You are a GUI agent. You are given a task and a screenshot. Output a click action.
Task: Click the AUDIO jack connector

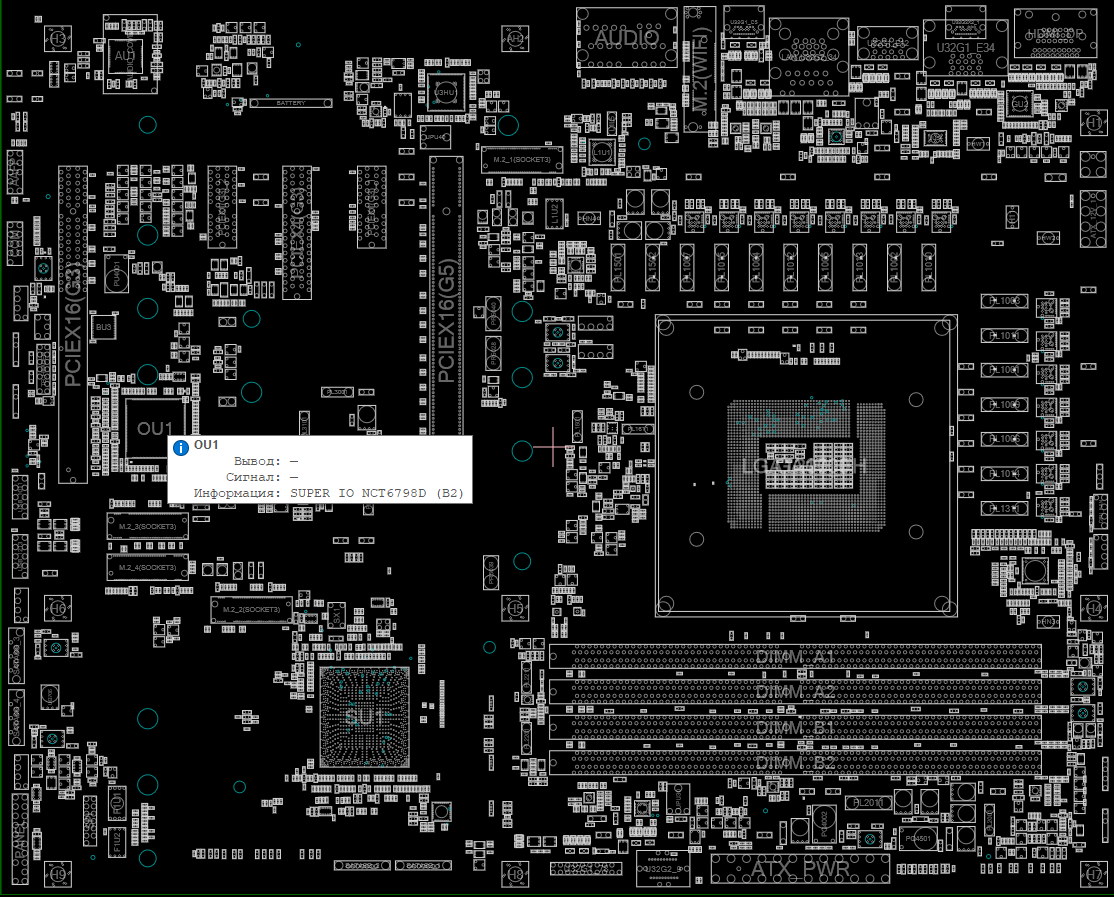click(x=627, y=38)
